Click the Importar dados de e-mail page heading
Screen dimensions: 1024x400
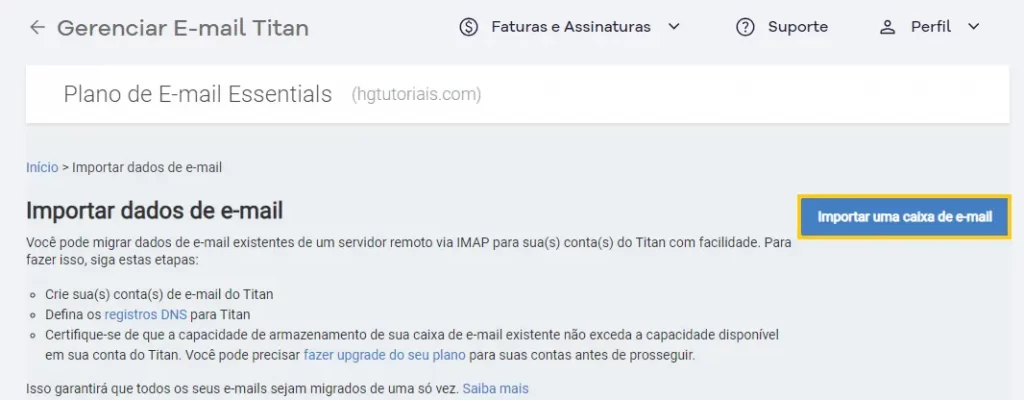pos(154,211)
